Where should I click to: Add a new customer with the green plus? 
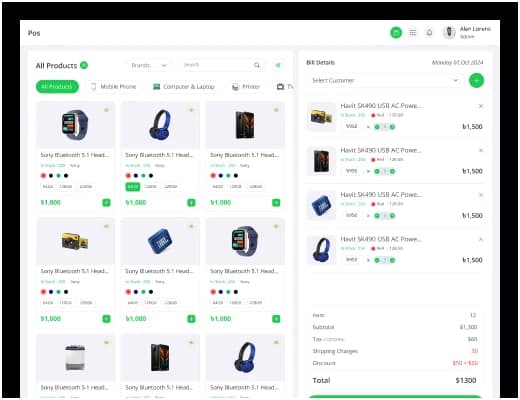[x=476, y=81]
